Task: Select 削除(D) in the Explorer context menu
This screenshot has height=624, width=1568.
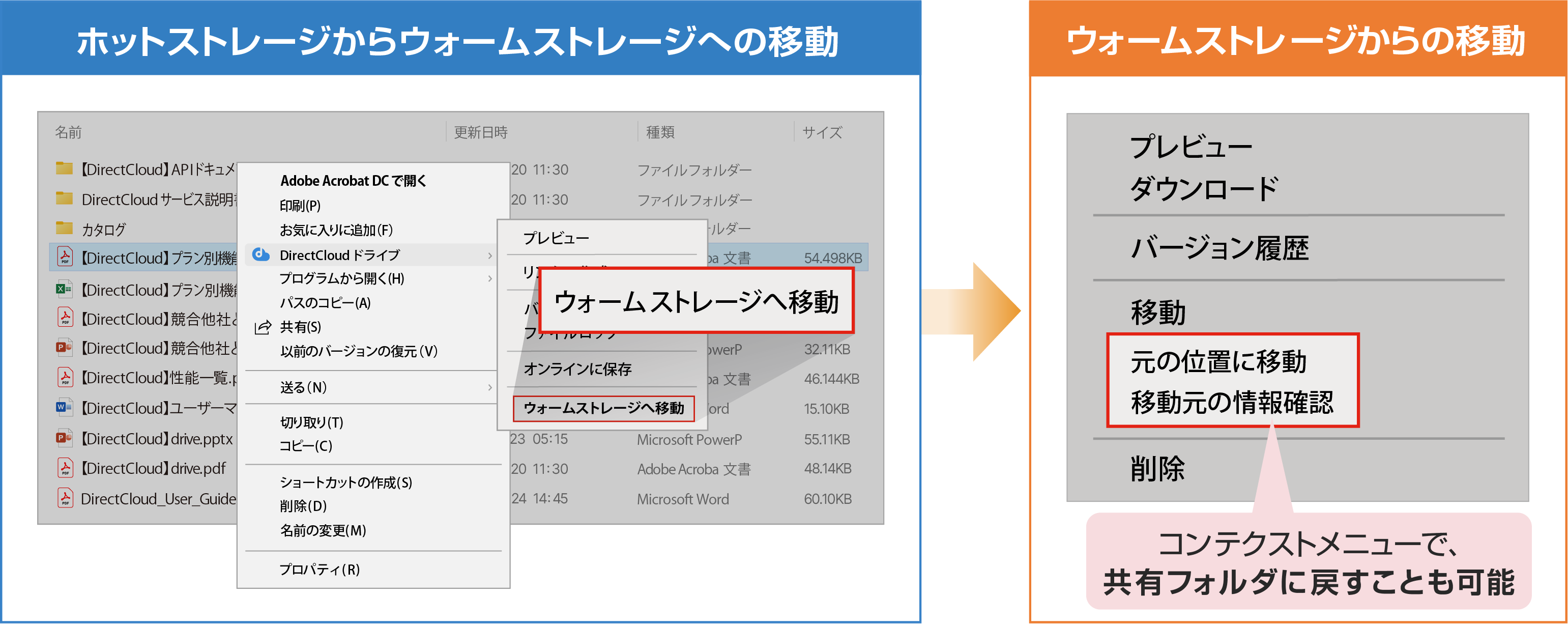Action: [303, 506]
